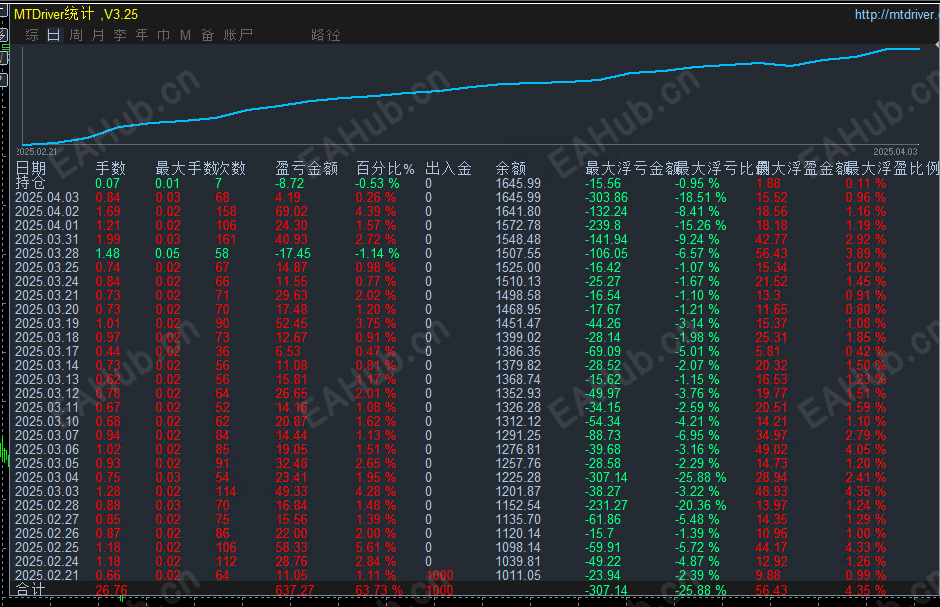Select the 日 daily statistics tab
Image resolution: width=940 pixels, height=607 pixels.
pyautogui.click(x=53, y=35)
